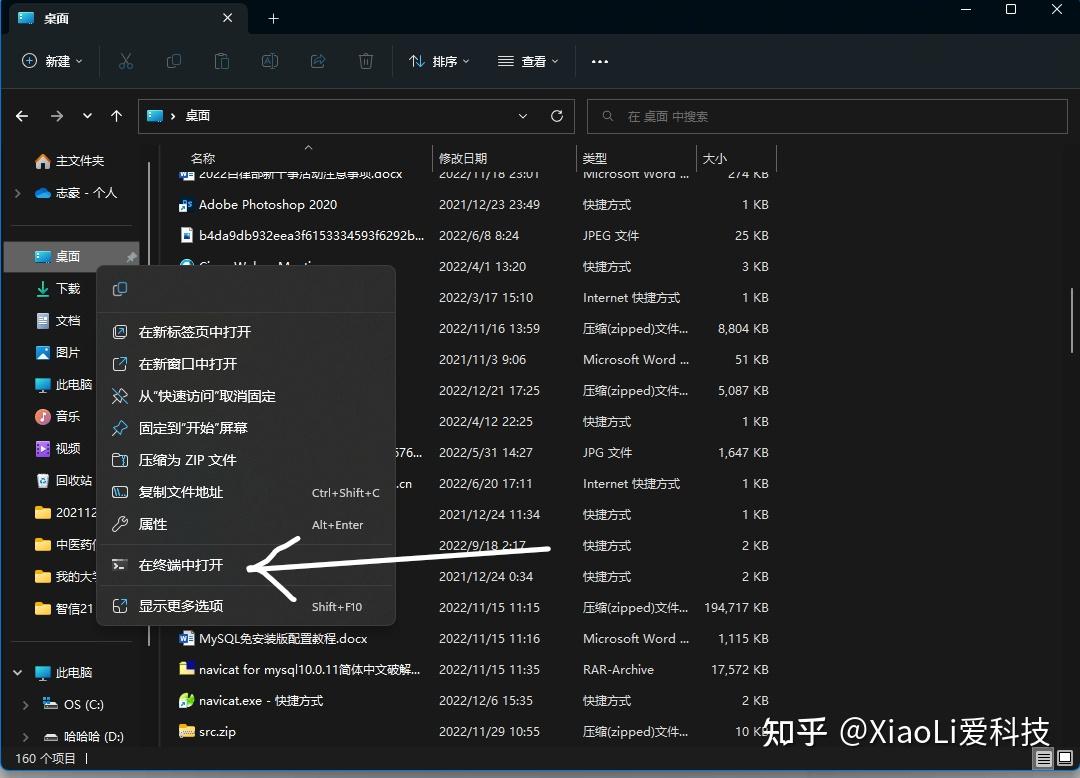This screenshot has width=1080, height=778.
Task: Select the Copy icon in the toolbar
Action: click(x=174, y=61)
